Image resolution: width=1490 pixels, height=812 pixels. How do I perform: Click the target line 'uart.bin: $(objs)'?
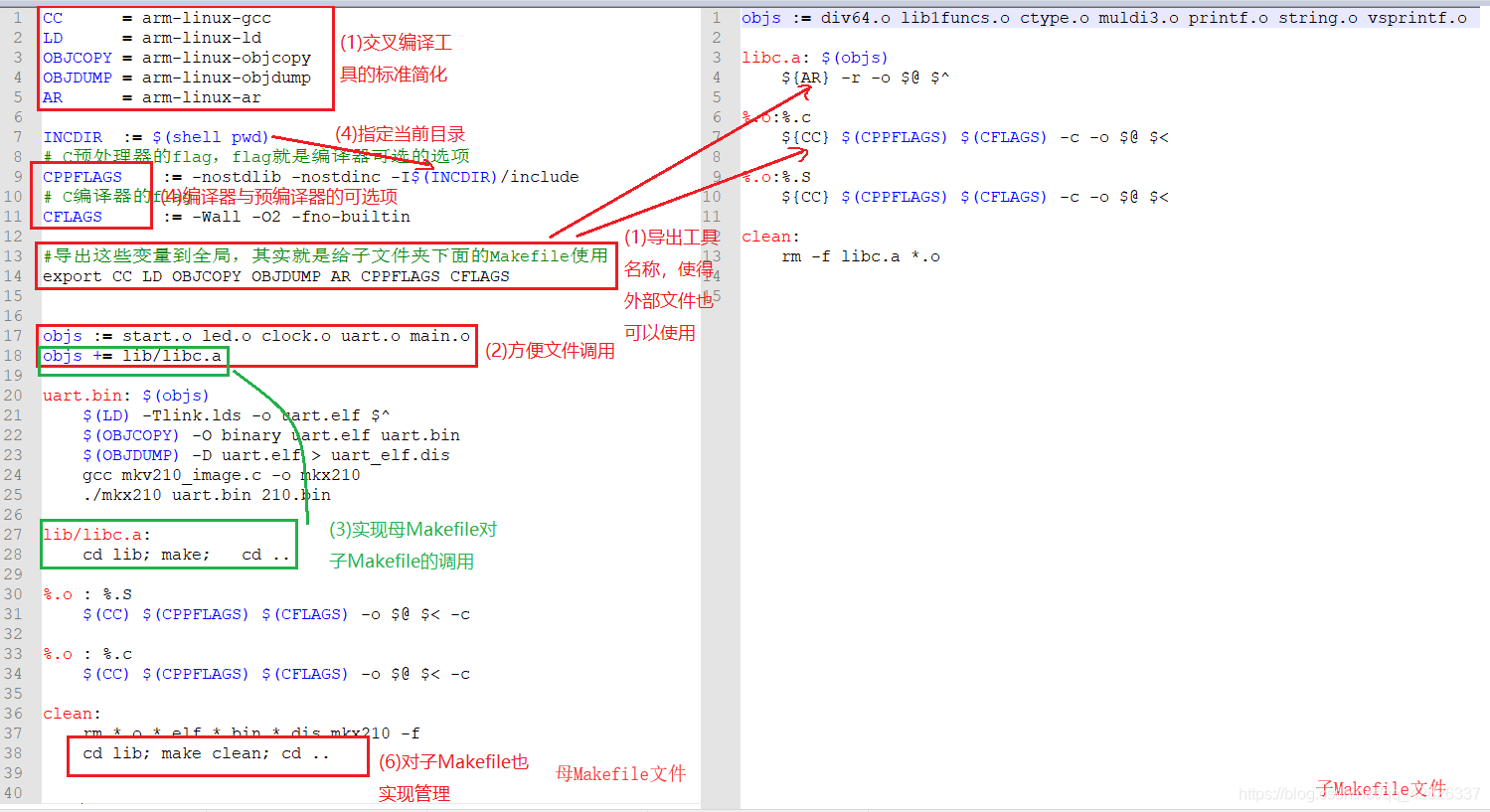coord(126,396)
